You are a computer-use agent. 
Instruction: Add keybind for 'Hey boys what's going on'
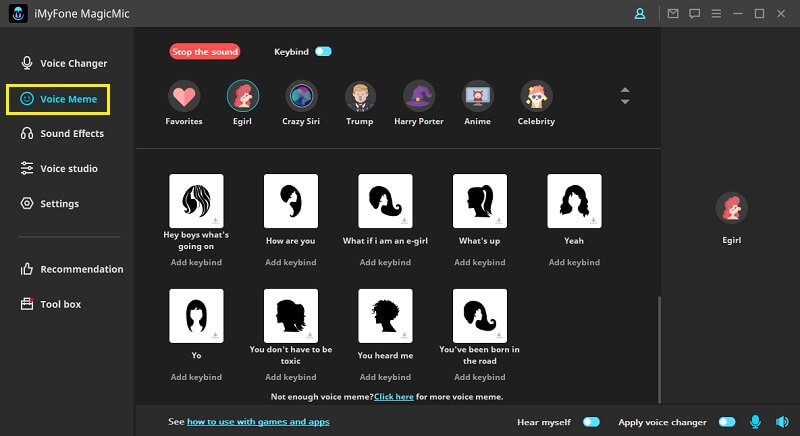click(x=196, y=262)
